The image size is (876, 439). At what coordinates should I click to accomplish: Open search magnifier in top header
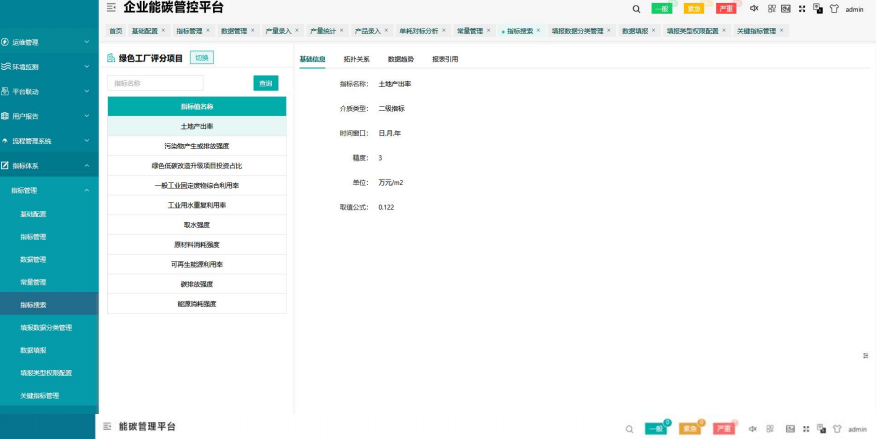coord(636,9)
